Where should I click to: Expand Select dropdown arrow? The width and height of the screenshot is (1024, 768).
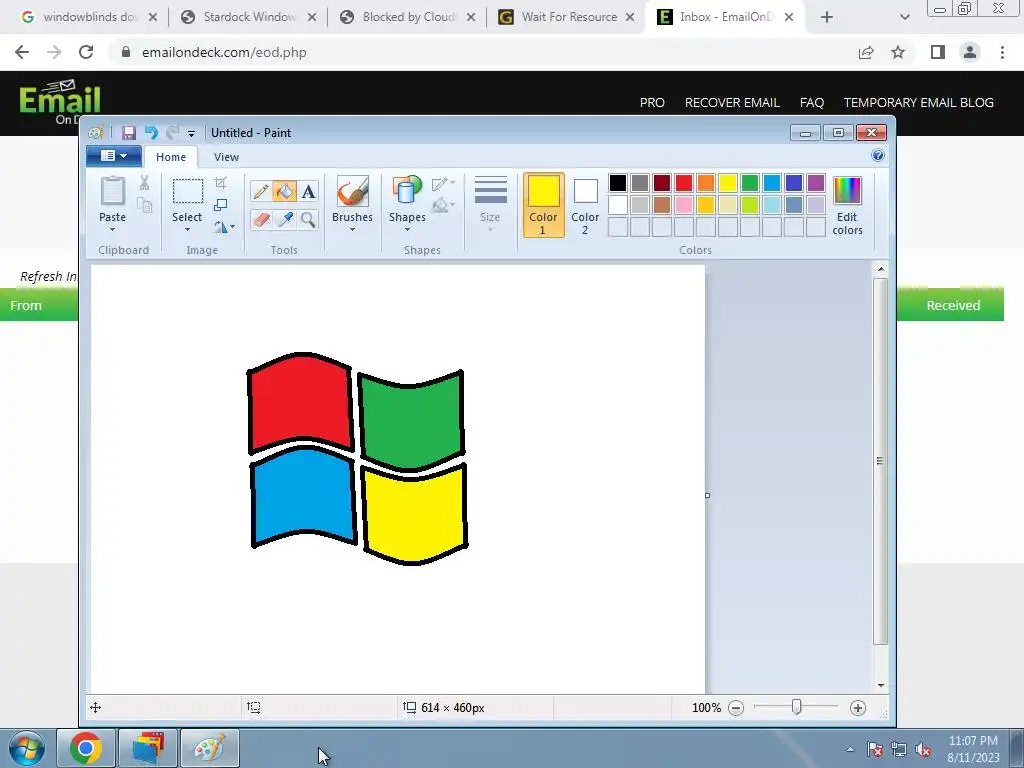[x=187, y=229]
